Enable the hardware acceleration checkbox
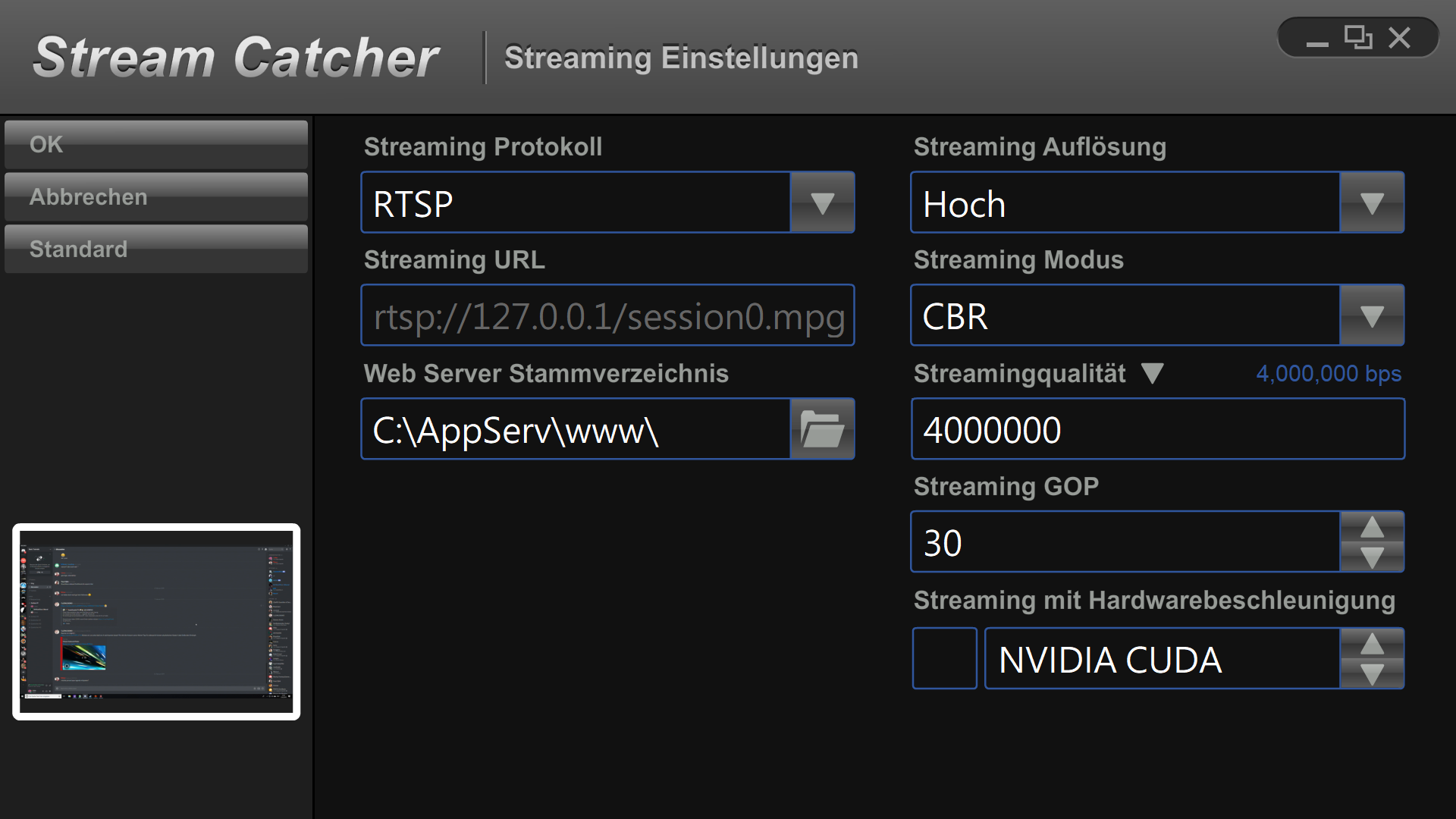This screenshot has height=819, width=1456. (x=944, y=658)
